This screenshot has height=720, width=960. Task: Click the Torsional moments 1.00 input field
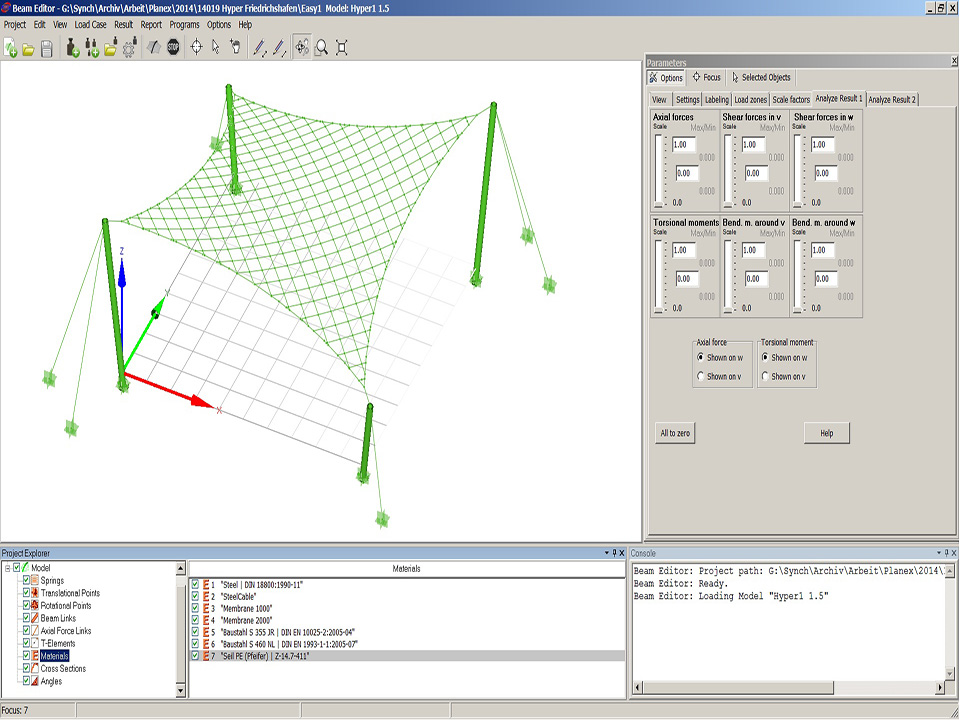[685, 251]
